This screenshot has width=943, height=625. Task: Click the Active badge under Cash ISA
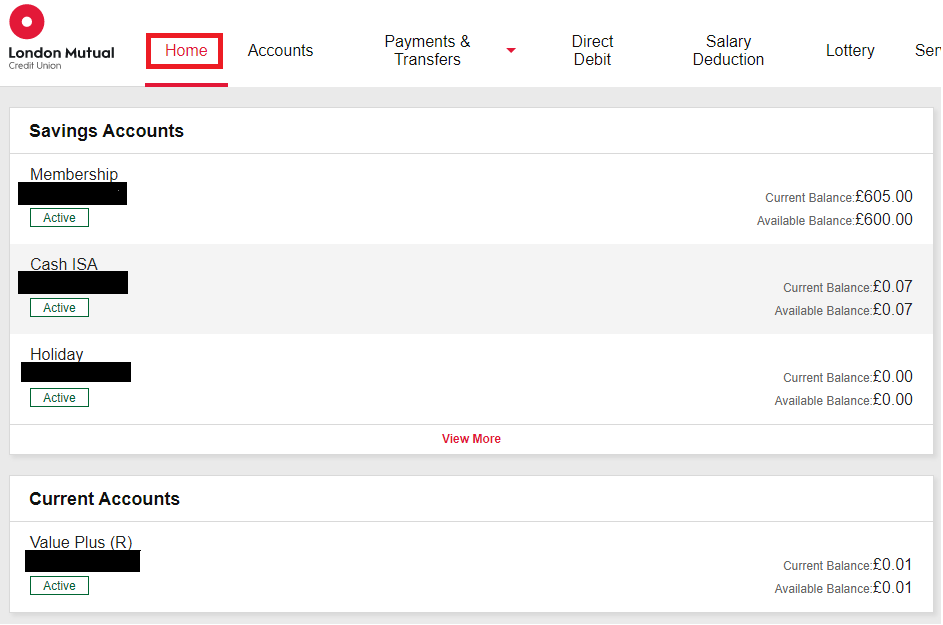point(59,308)
